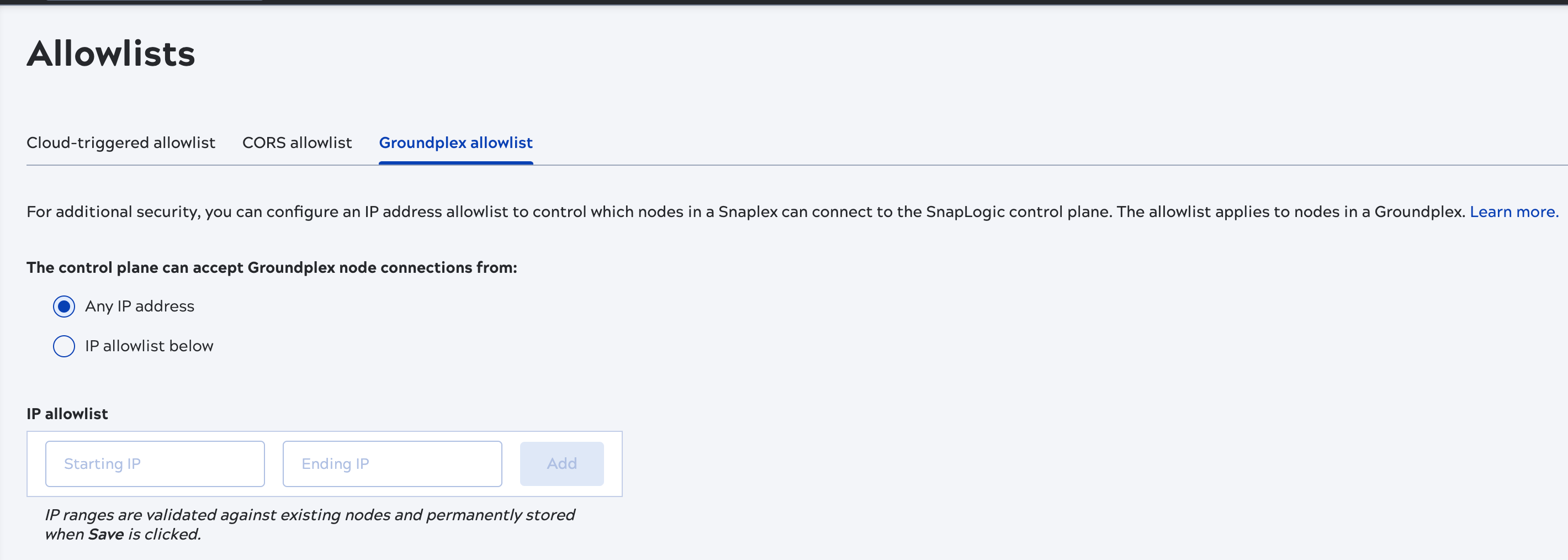Viewport: 1568px width, 560px height.
Task: Click the dark top navigation bar
Action: (x=784, y=4)
